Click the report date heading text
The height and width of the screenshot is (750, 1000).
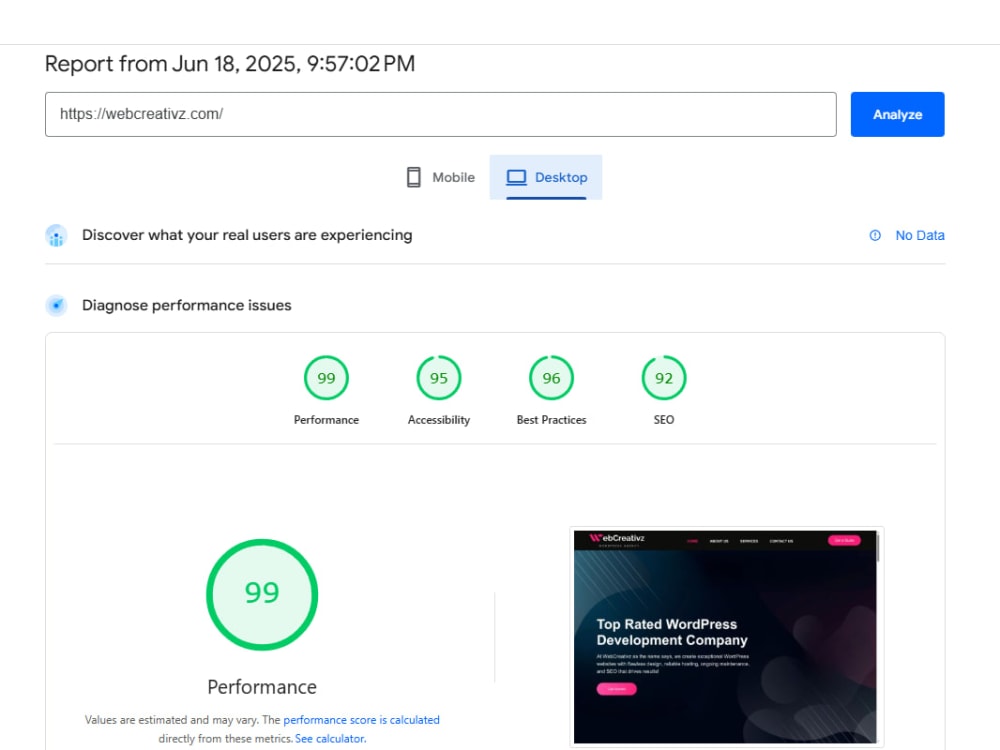click(230, 64)
